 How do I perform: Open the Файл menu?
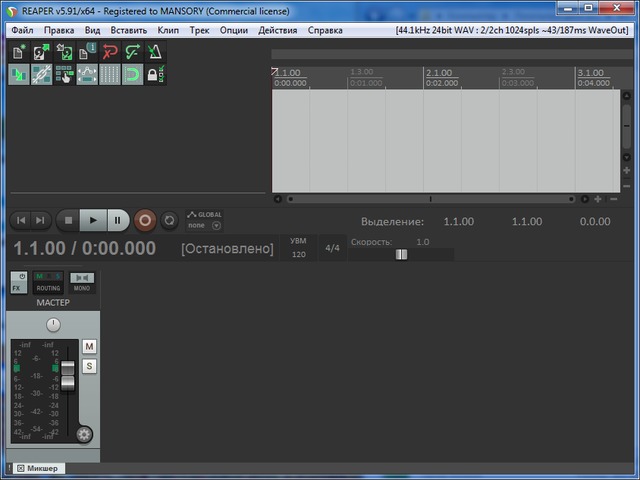pyautogui.click(x=21, y=30)
